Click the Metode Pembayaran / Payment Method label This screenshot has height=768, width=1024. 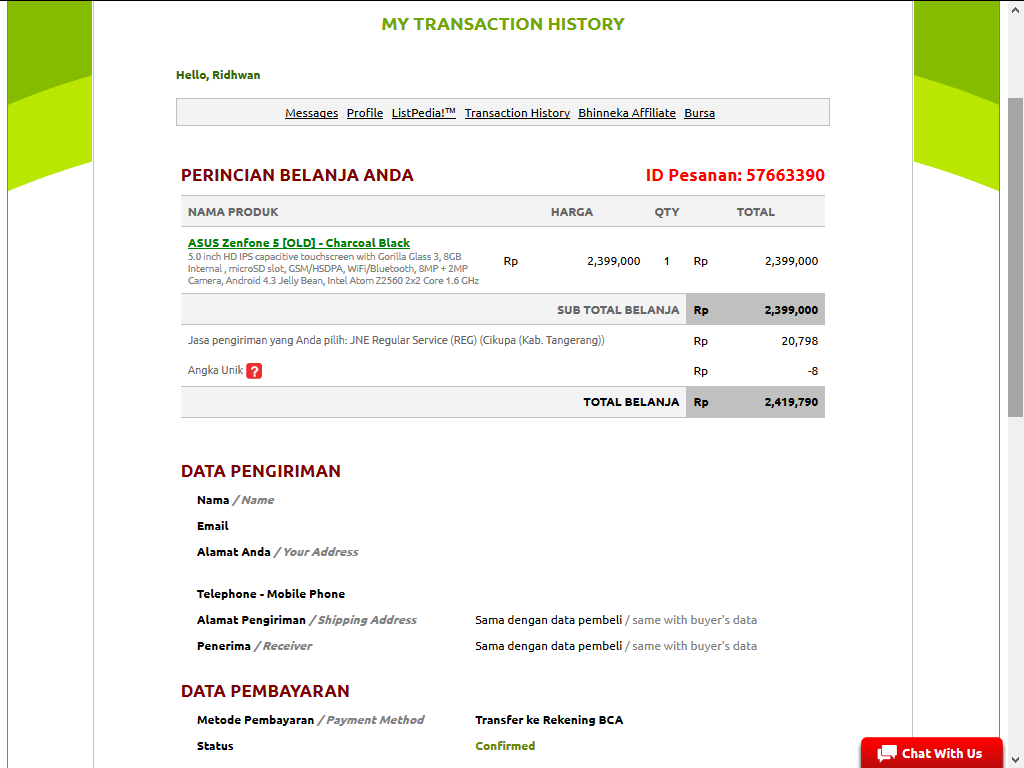[x=310, y=720]
